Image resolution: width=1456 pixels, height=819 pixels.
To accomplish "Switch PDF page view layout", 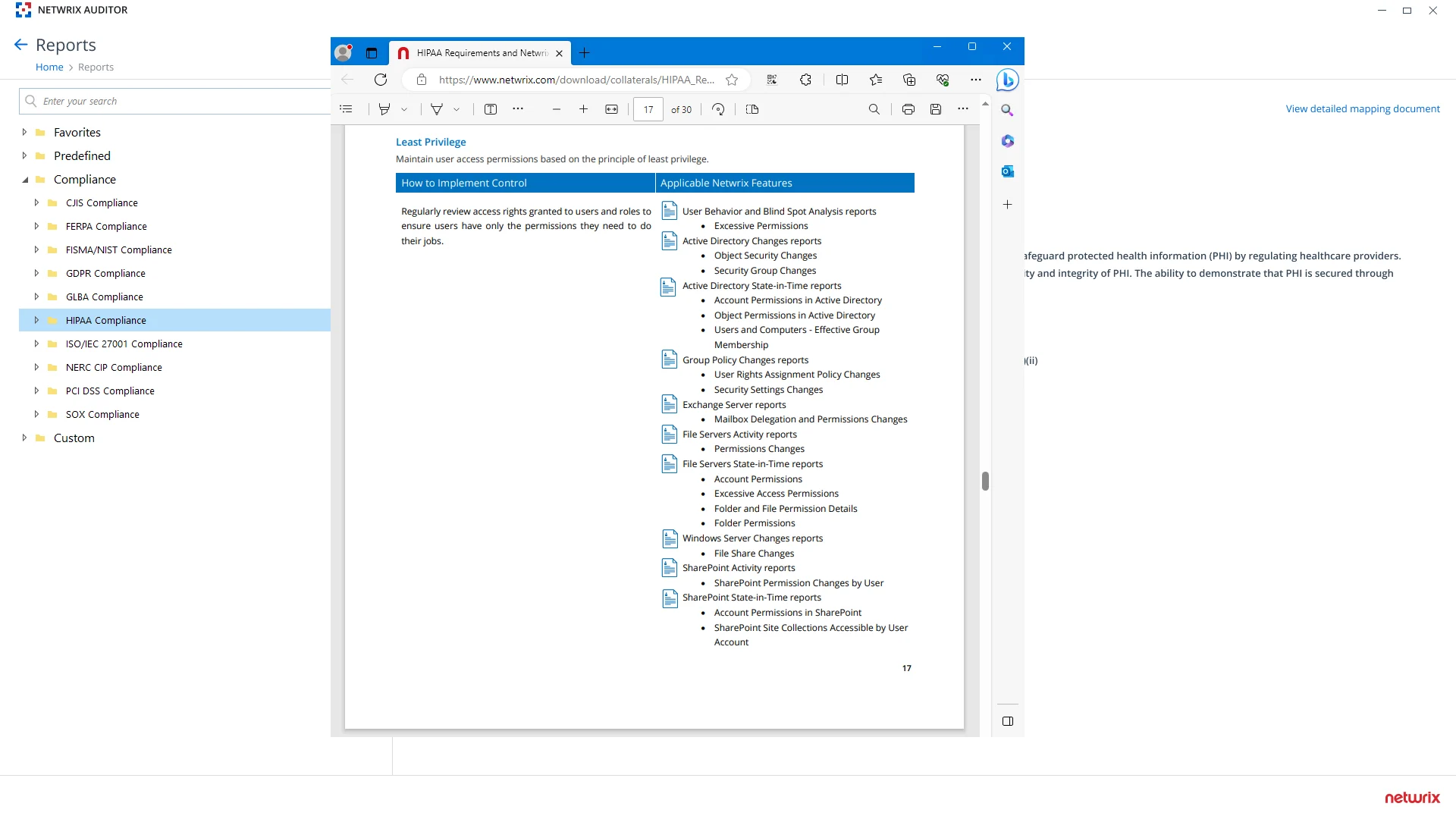I will [752, 109].
